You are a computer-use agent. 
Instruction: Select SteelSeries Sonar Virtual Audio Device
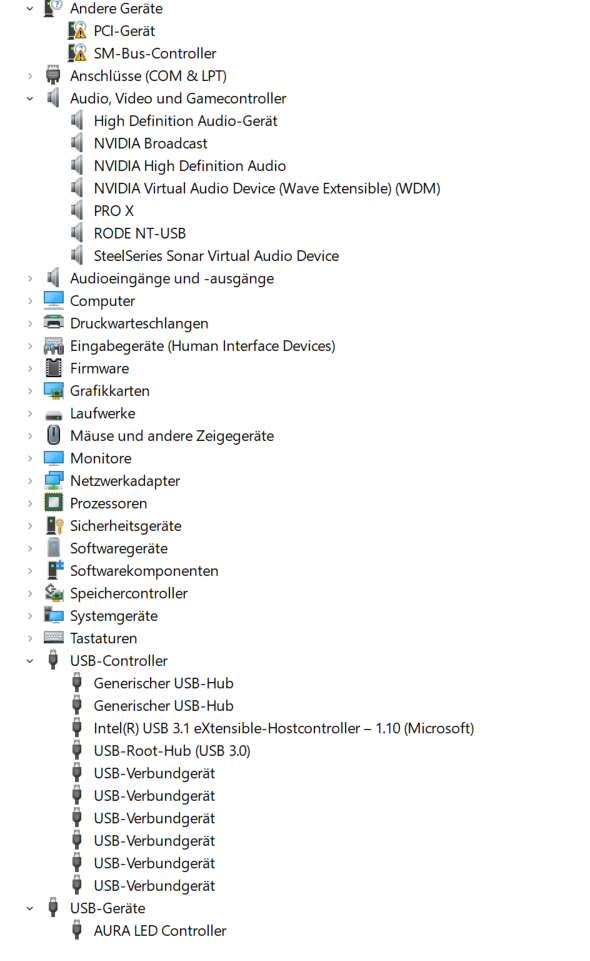216,256
